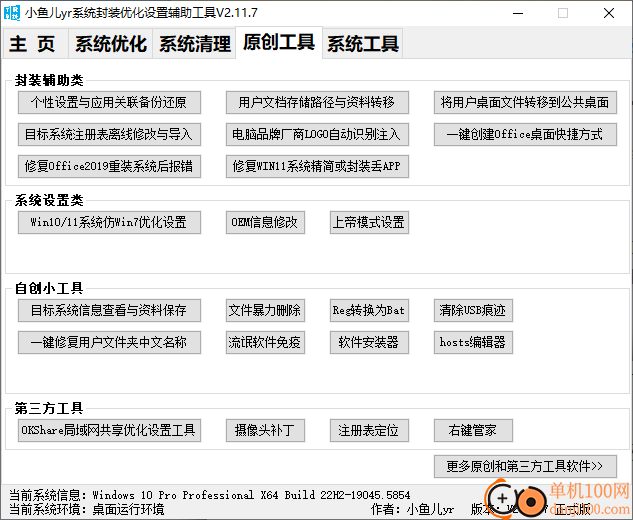This screenshot has height=520, width=633.
Task: Maximize the window
Action: click(x=563, y=13)
